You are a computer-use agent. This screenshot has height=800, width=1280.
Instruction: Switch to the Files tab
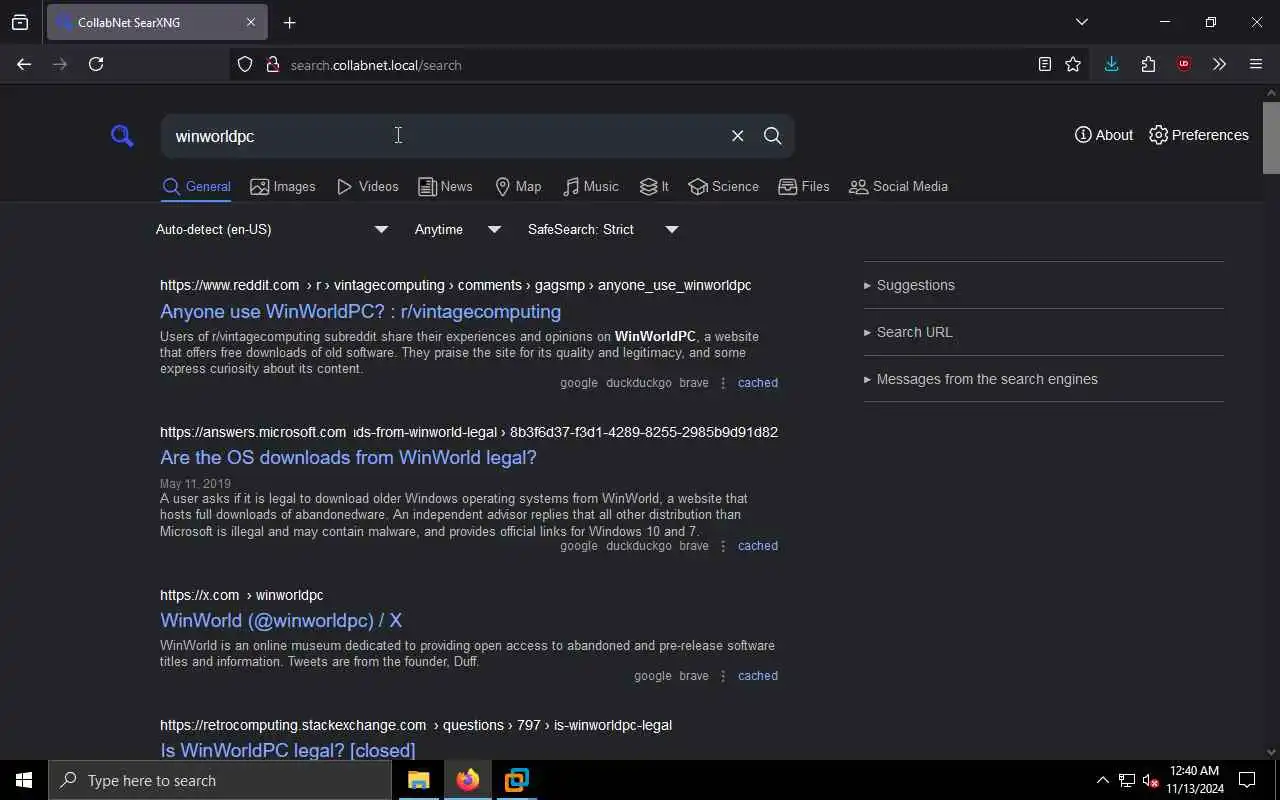(x=804, y=186)
